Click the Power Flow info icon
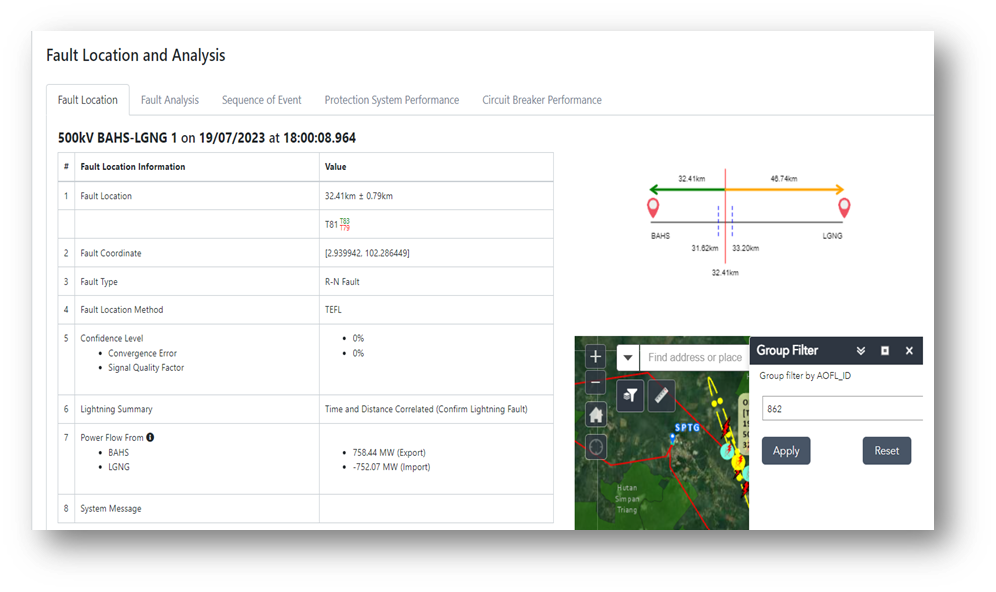 [x=150, y=437]
